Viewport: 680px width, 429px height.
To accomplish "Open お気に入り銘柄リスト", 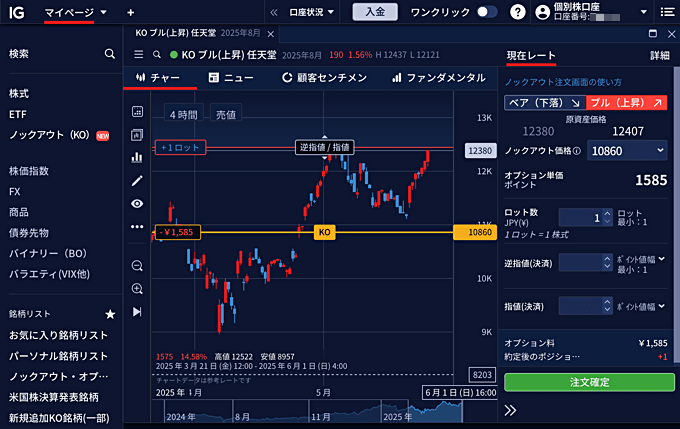I will click(58, 335).
